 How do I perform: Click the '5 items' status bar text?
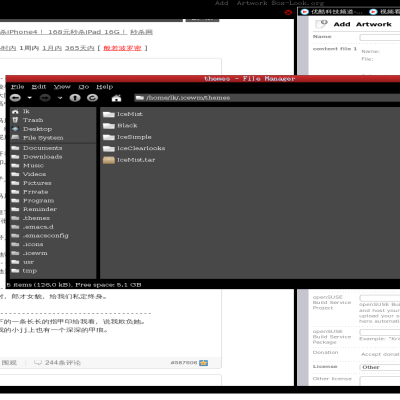tap(74, 285)
